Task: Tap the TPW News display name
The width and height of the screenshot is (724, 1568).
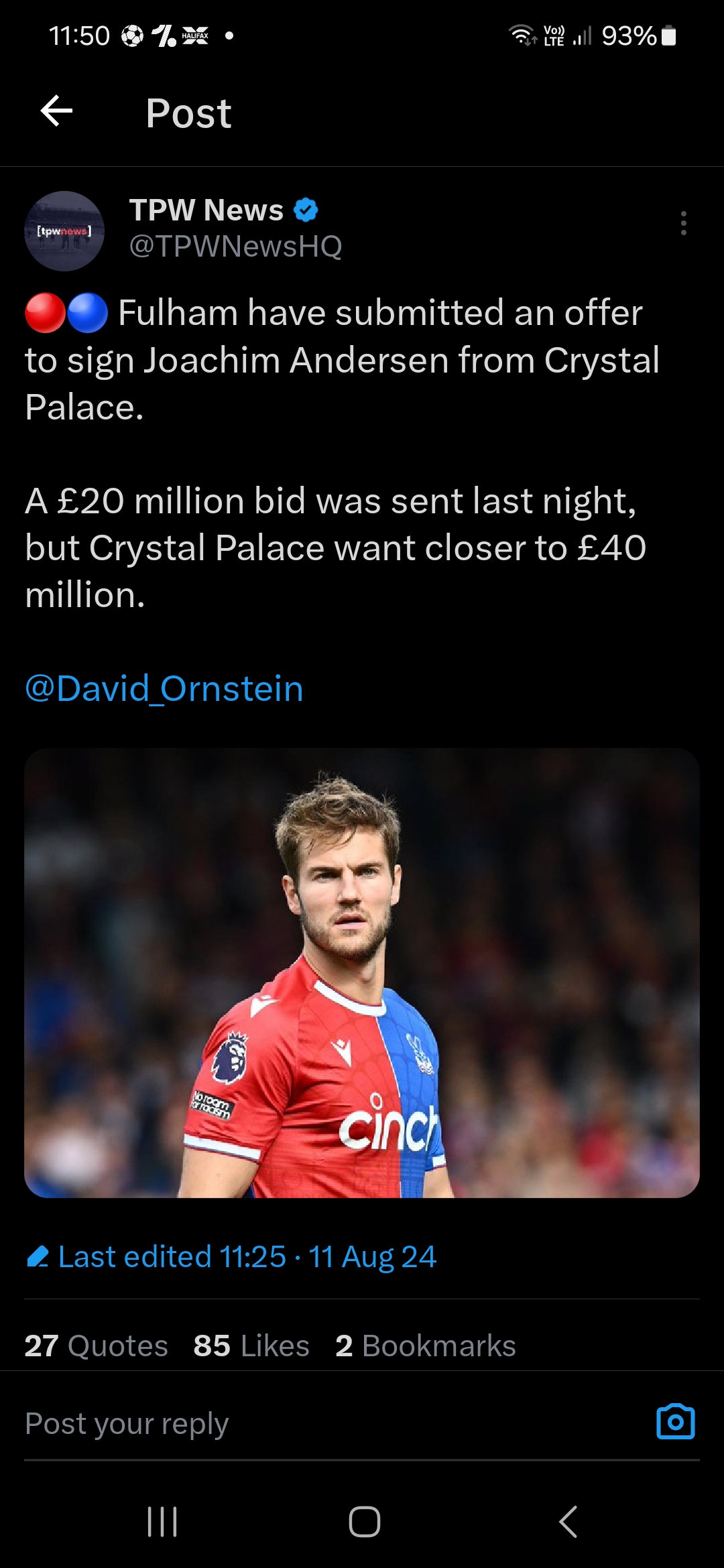Action: [x=206, y=210]
